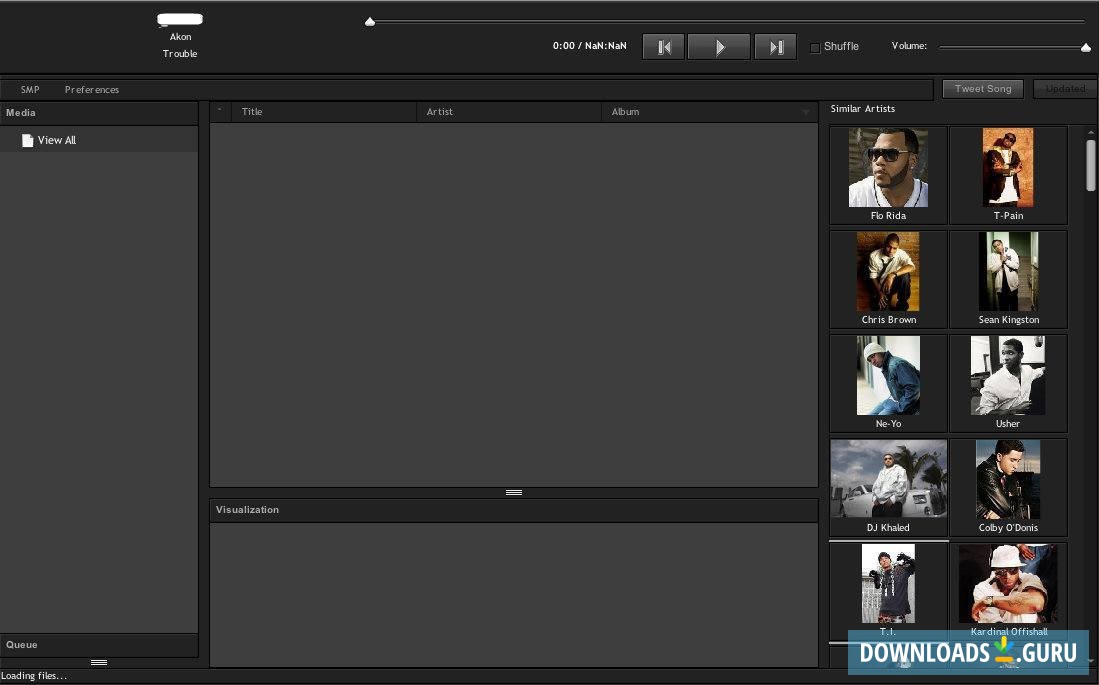Sort the list by Title column
Viewport: 1099px width, 685px height.
252,112
